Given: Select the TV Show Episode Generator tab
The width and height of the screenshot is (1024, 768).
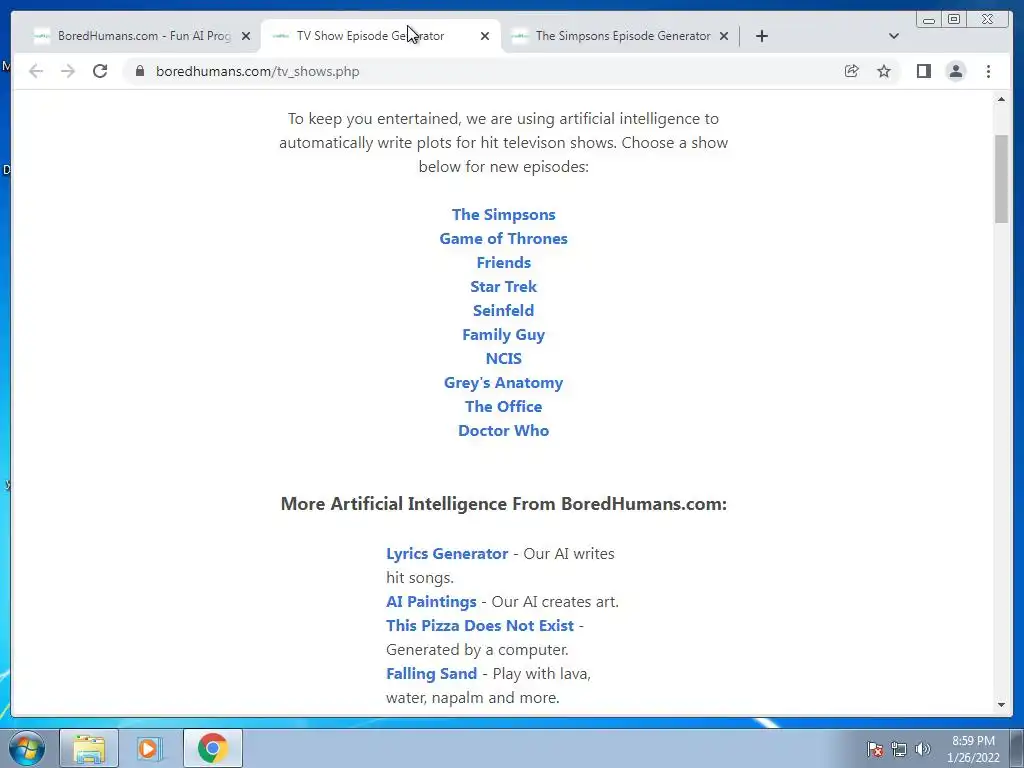Looking at the screenshot, I should point(380,36).
